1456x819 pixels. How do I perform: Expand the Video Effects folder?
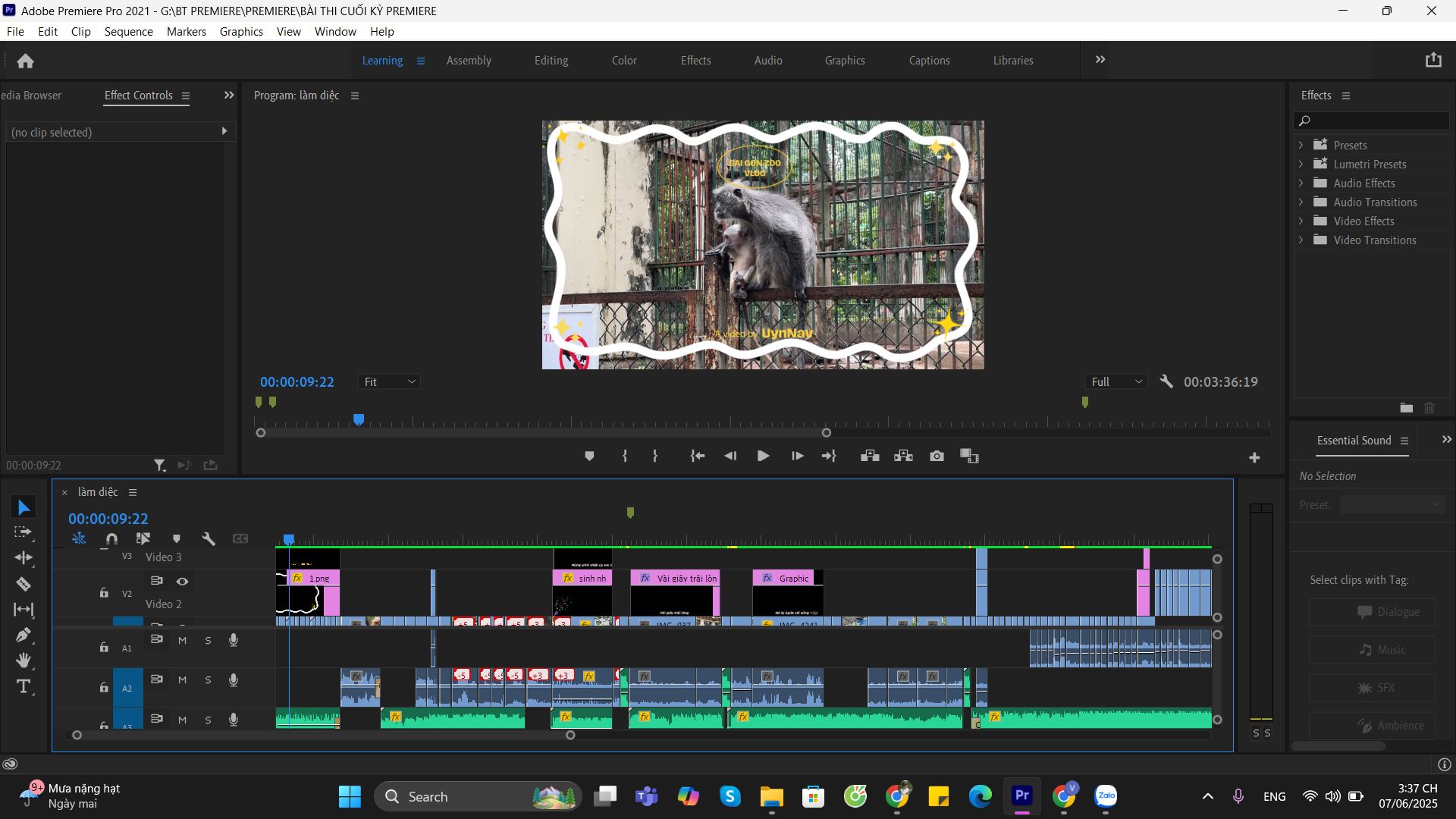pos(1301,221)
